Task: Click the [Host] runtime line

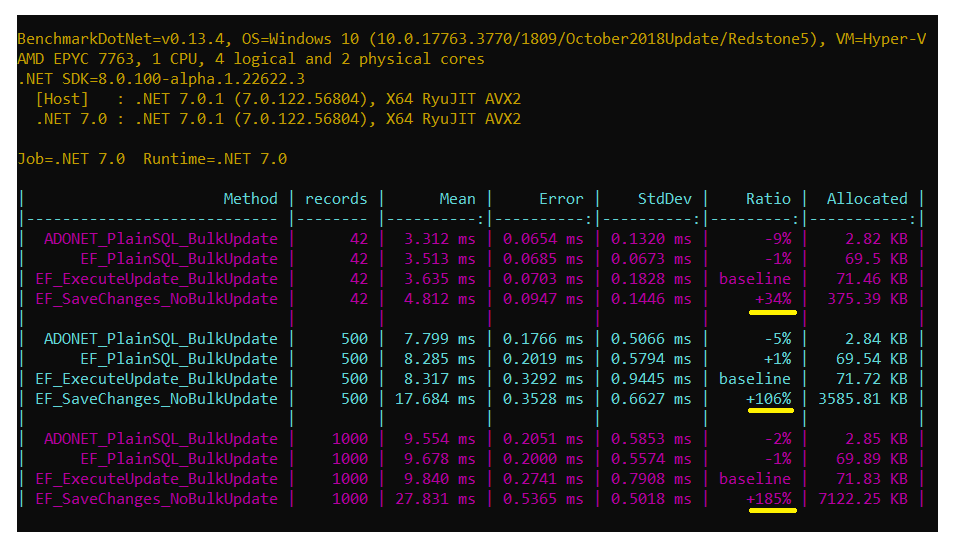Action: pyautogui.click(x=278, y=98)
